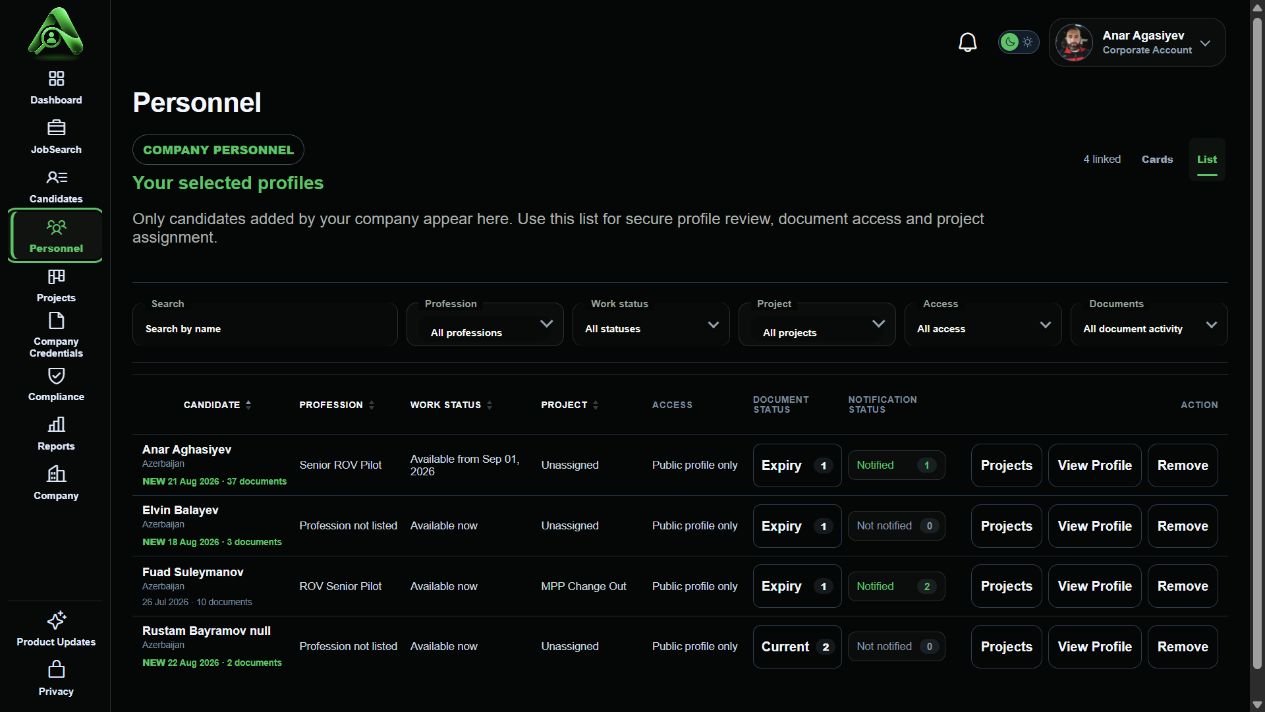Click Current status for Rustam Bayramov
Viewport: 1265px width, 712px height.
tap(797, 647)
